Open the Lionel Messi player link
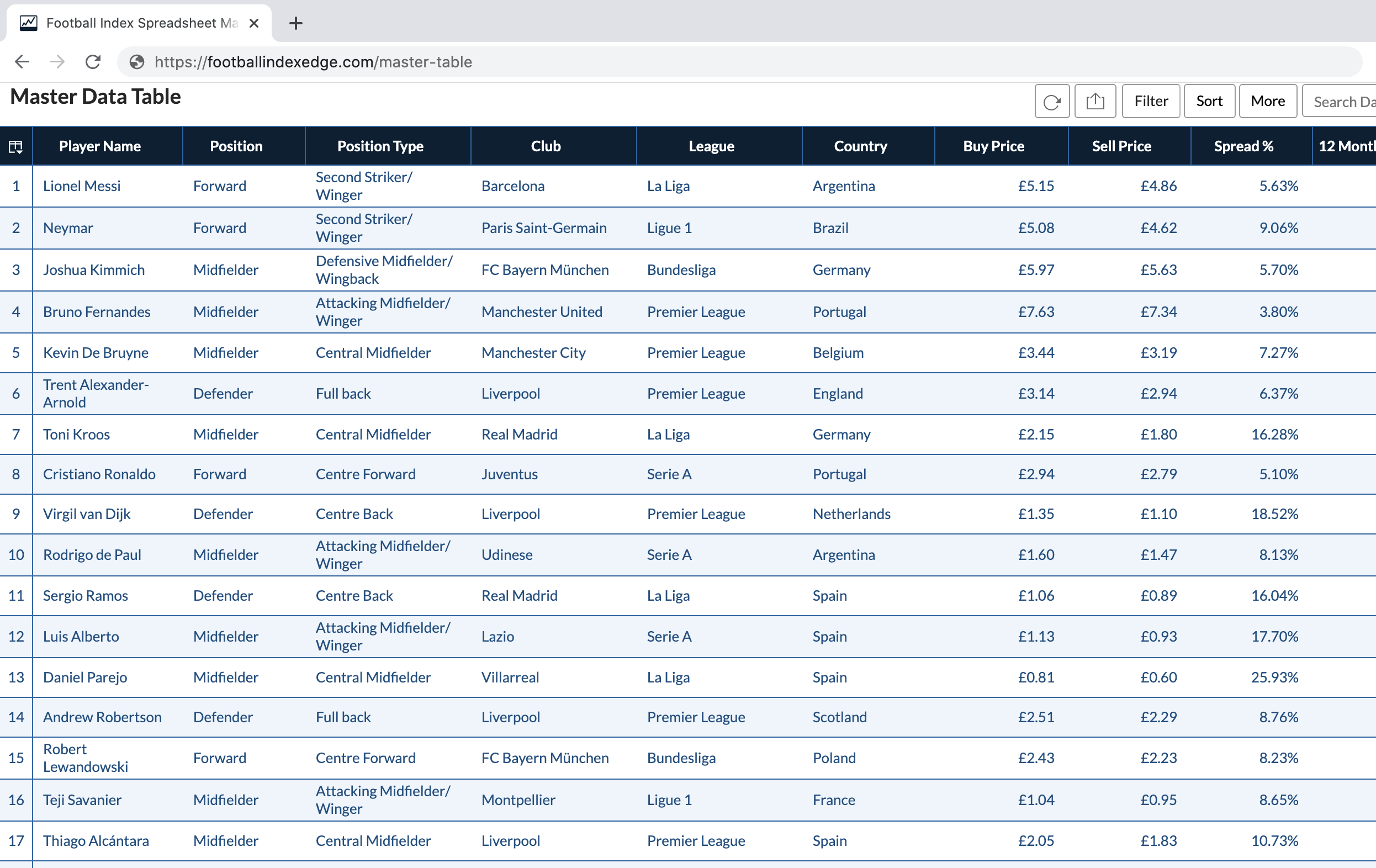The width and height of the screenshot is (1376, 868). (82, 186)
